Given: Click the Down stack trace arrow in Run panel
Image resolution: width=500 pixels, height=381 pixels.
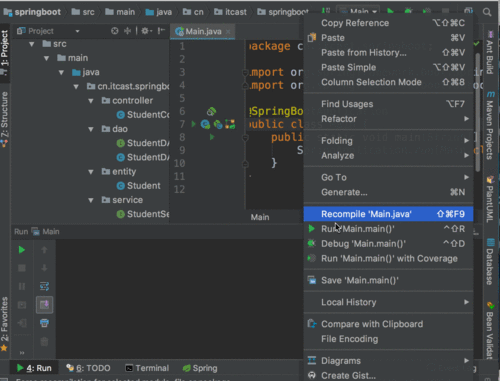Looking at the screenshot, I should (44, 268).
